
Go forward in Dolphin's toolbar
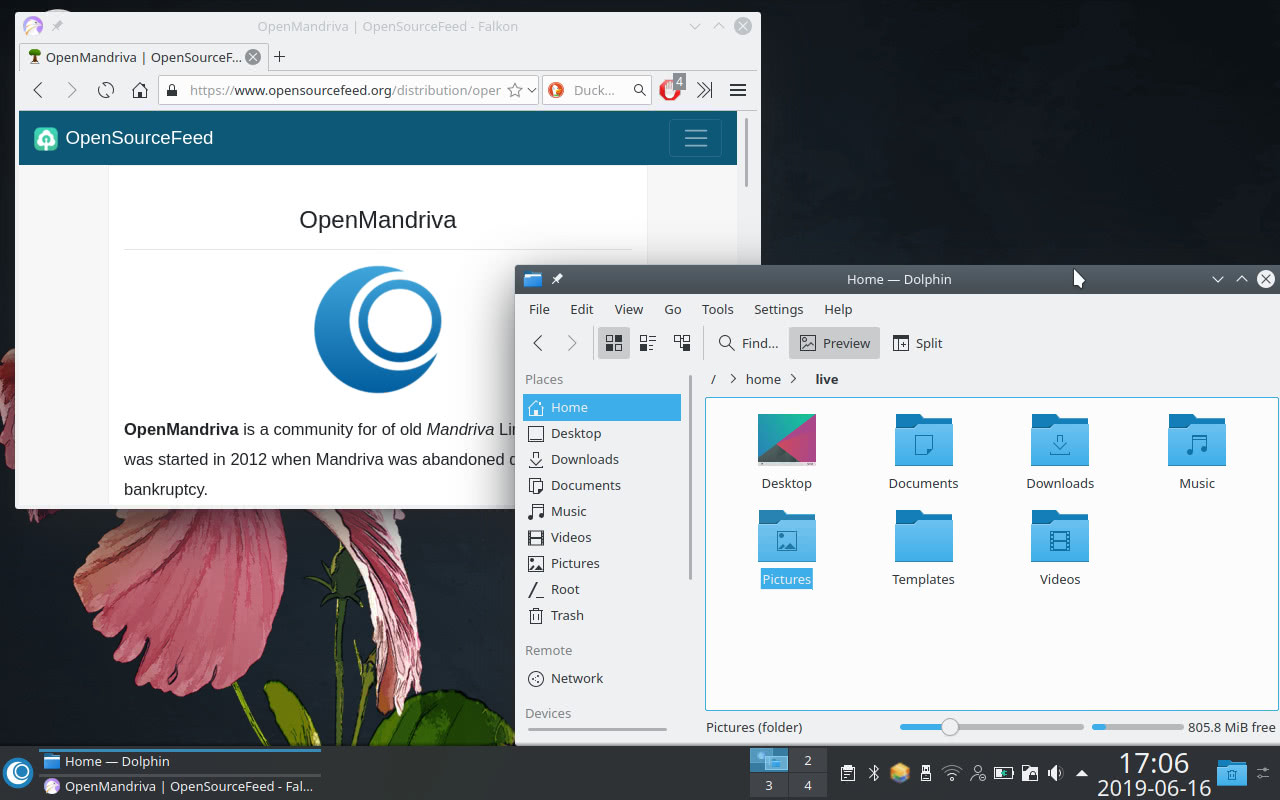(x=572, y=343)
